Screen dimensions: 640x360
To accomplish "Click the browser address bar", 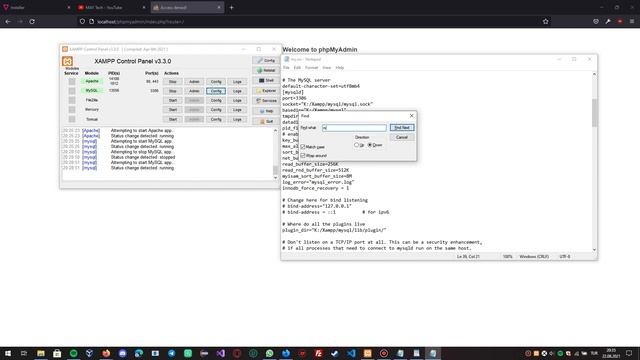I will point(314,22).
